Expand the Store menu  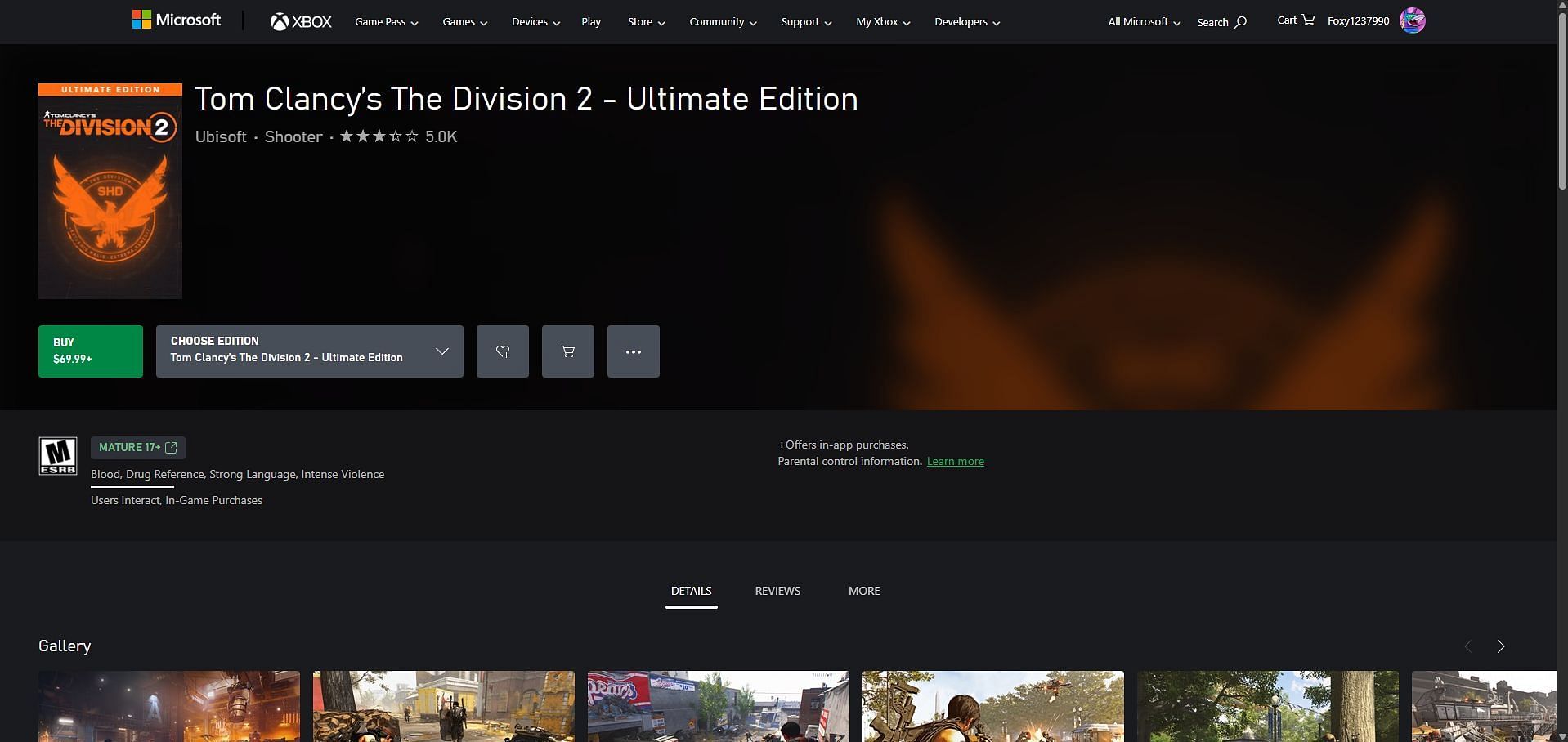647,22
